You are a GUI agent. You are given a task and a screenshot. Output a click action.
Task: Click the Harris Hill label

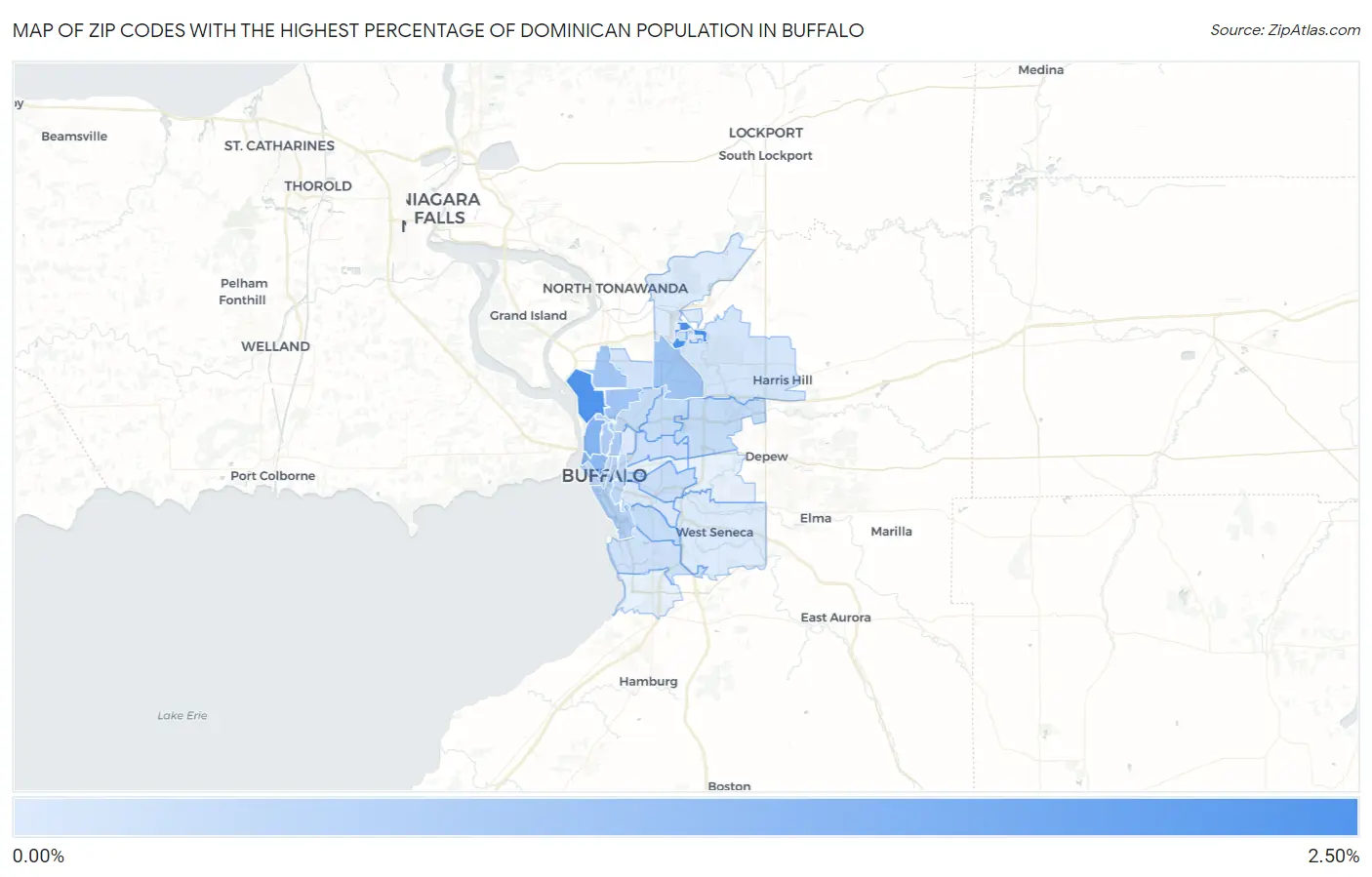pyautogui.click(x=783, y=380)
